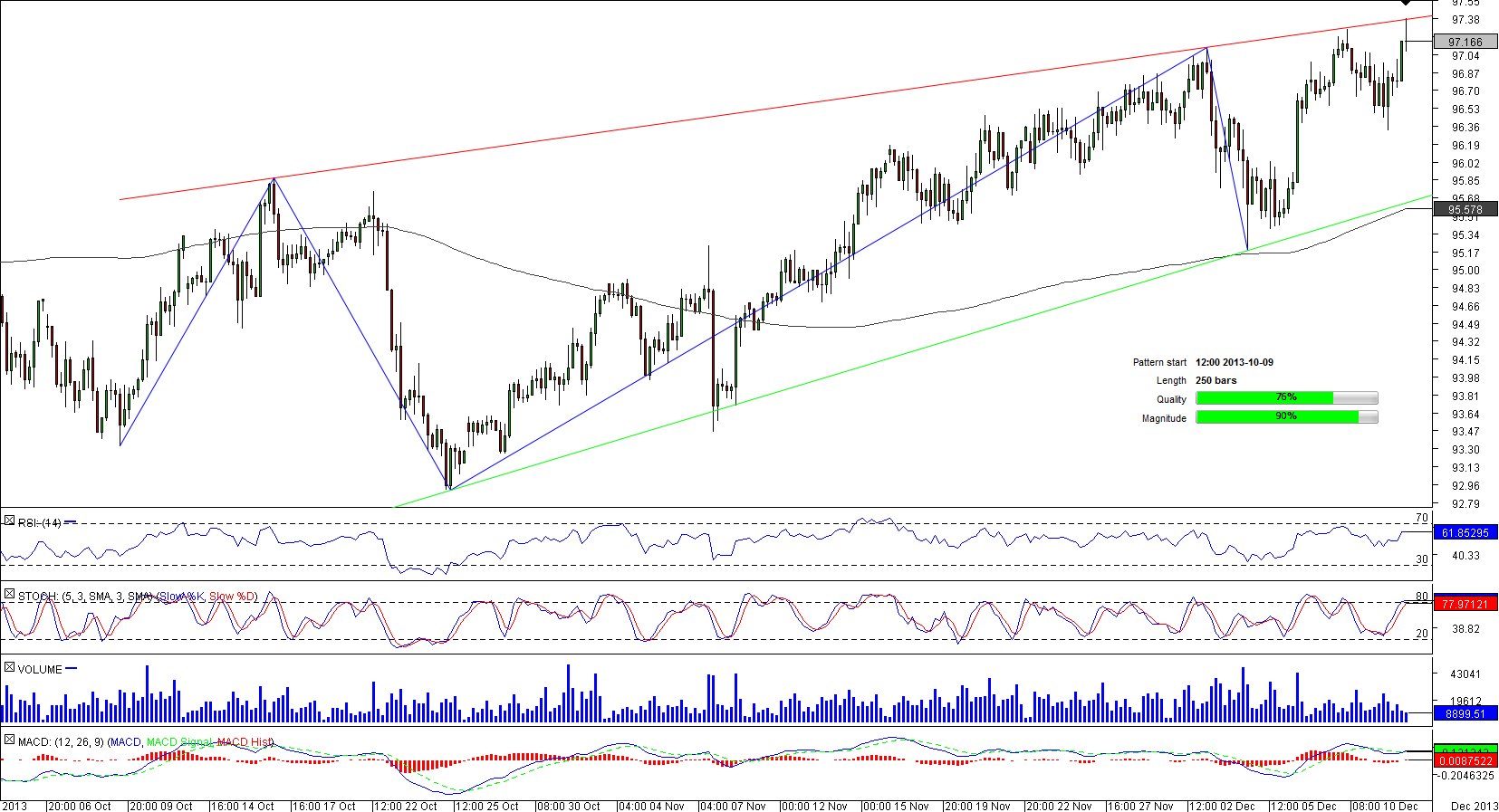Click the 97.38 price axis tick
The height and width of the screenshot is (812, 1499).
point(1465,20)
